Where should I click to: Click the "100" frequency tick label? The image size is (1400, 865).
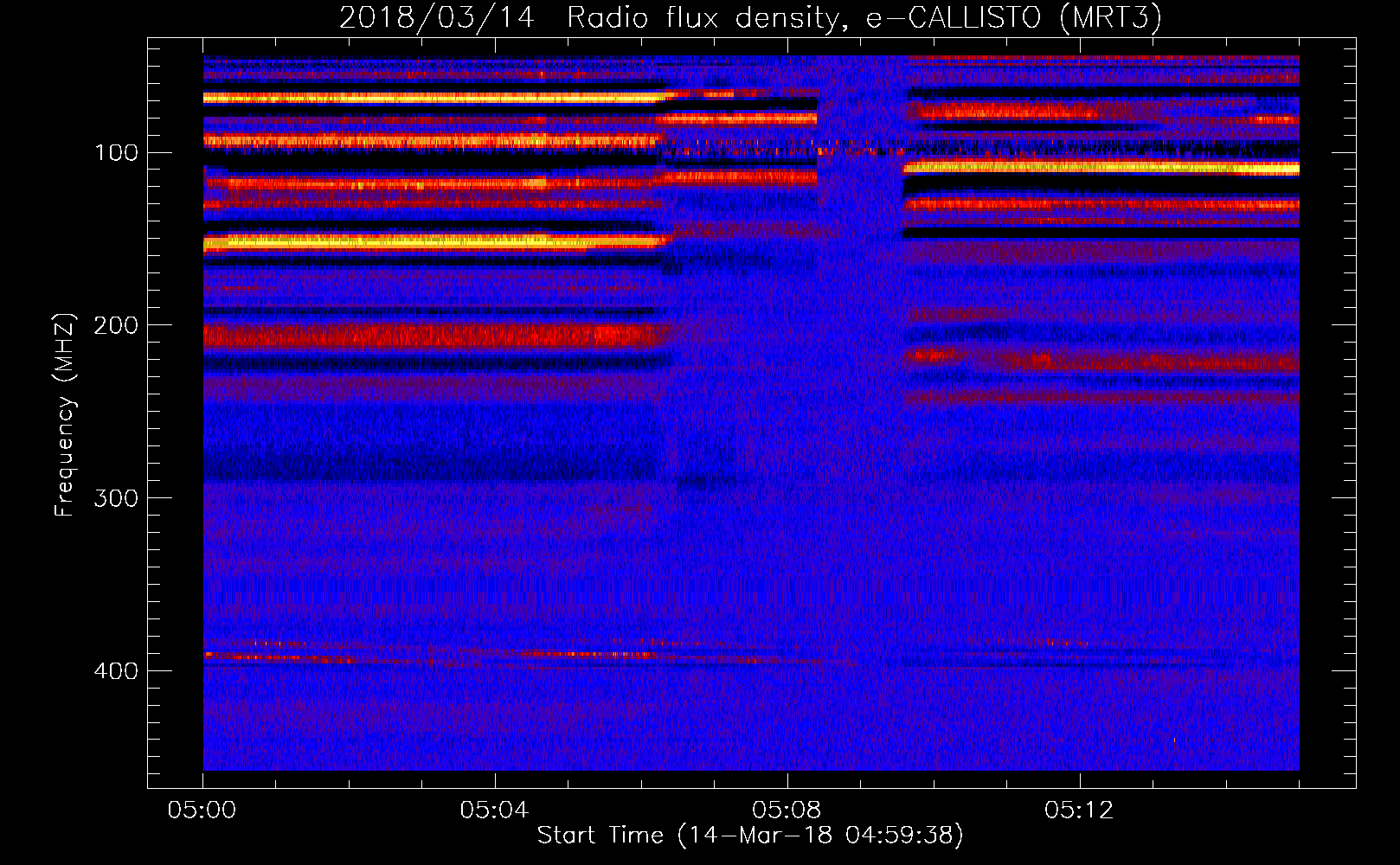117,153
